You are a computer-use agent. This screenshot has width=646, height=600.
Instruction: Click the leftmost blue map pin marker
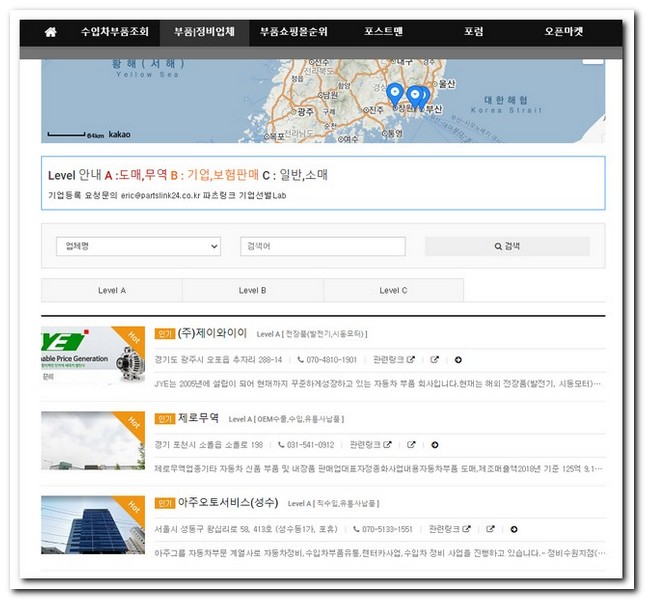coord(395,93)
